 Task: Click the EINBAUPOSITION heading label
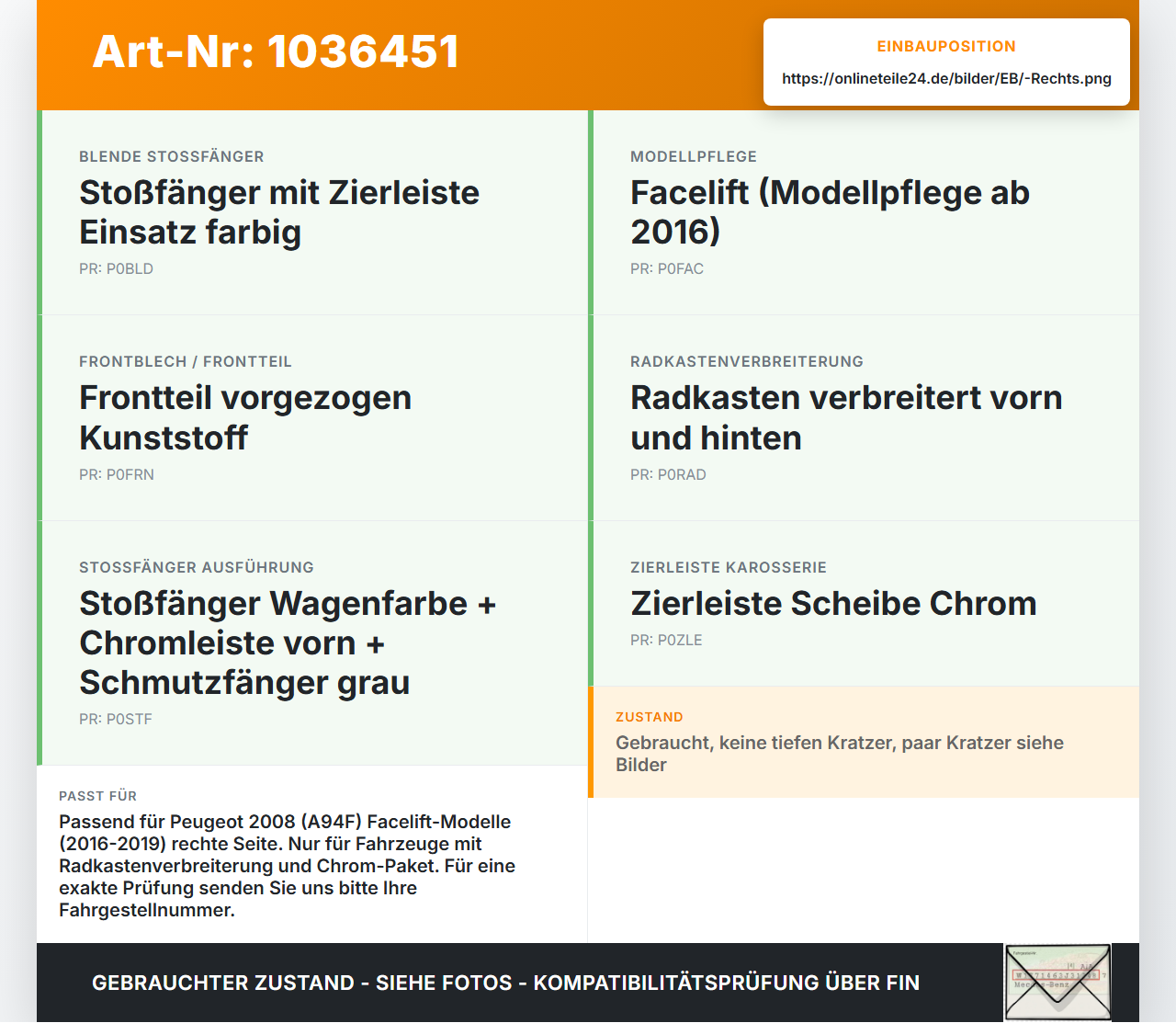[x=946, y=47]
